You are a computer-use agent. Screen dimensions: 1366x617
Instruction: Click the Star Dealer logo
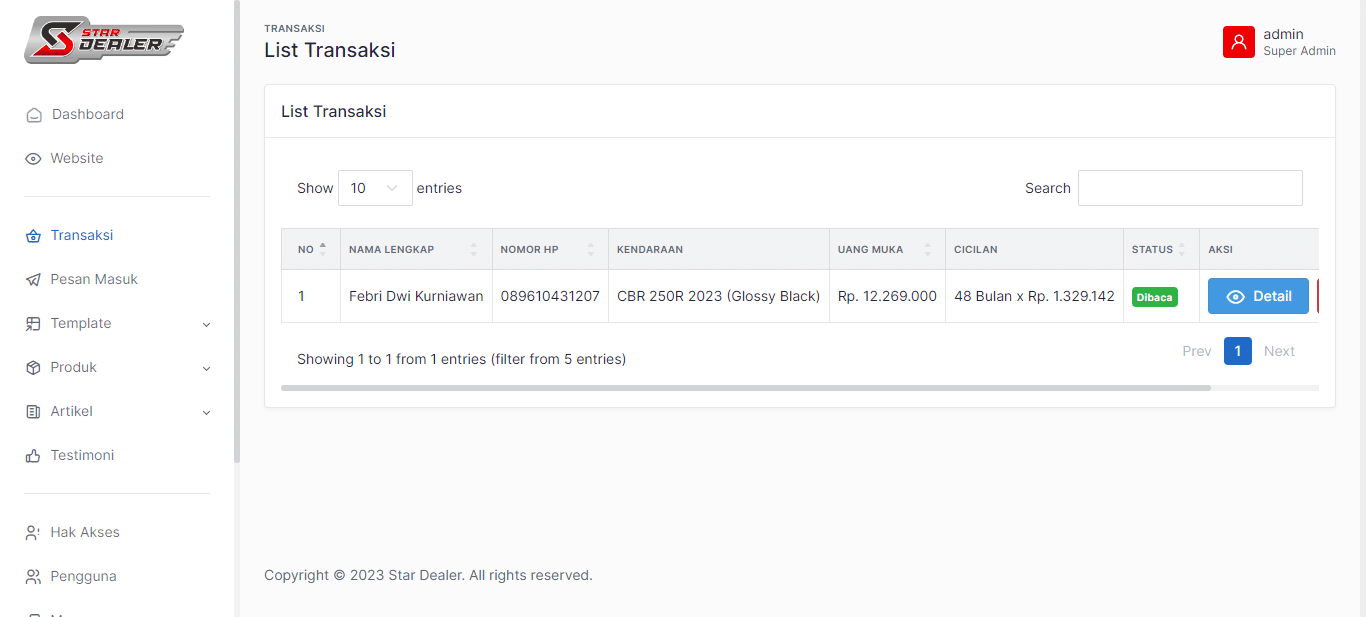[104, 40]
